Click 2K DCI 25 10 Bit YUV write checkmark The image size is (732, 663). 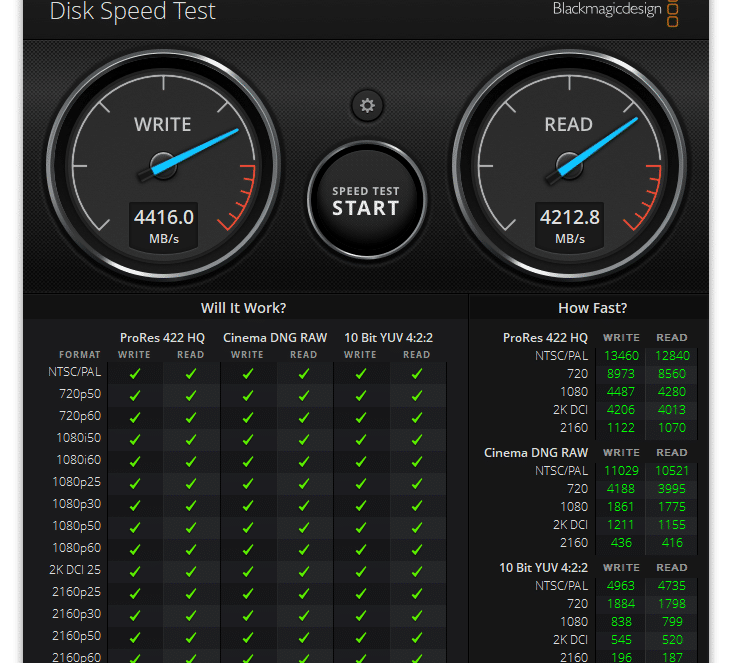(360, 571)
